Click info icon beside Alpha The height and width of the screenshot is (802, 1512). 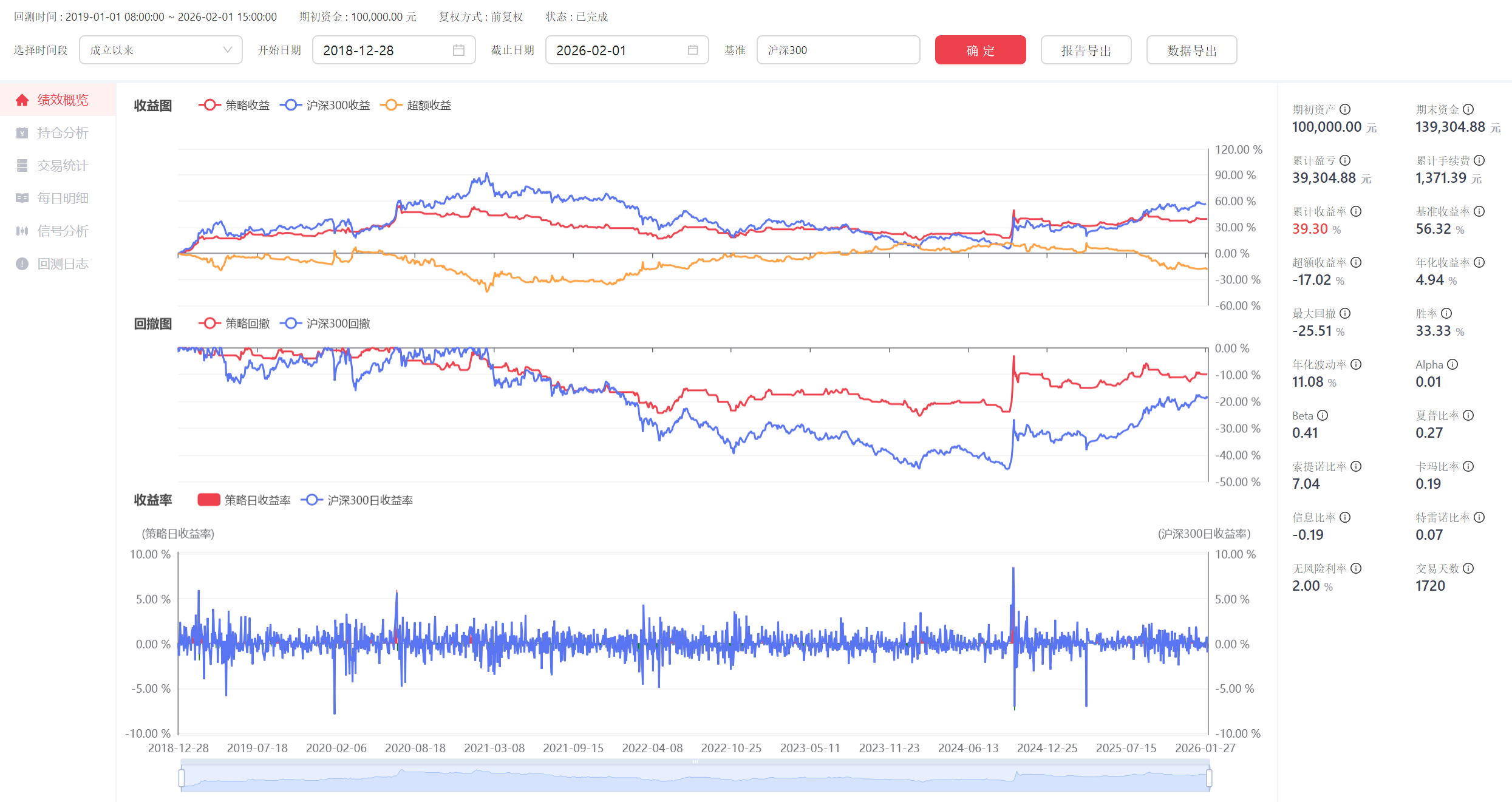coord(1452,364)
